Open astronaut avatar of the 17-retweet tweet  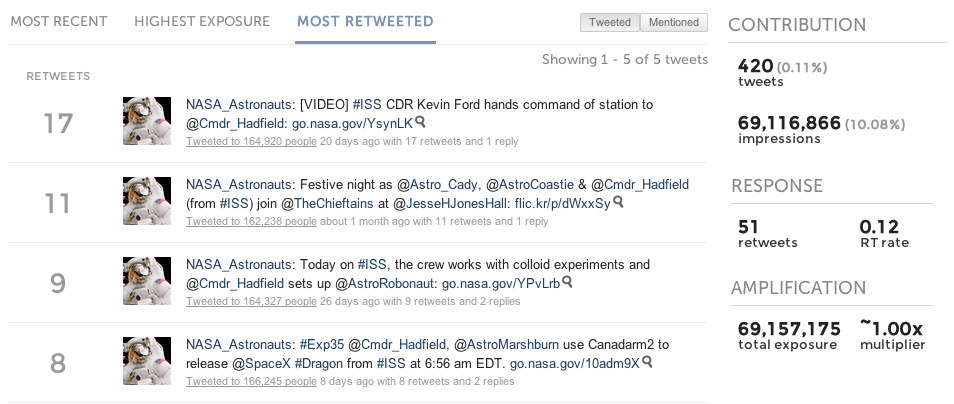click(x=148, y=123)
